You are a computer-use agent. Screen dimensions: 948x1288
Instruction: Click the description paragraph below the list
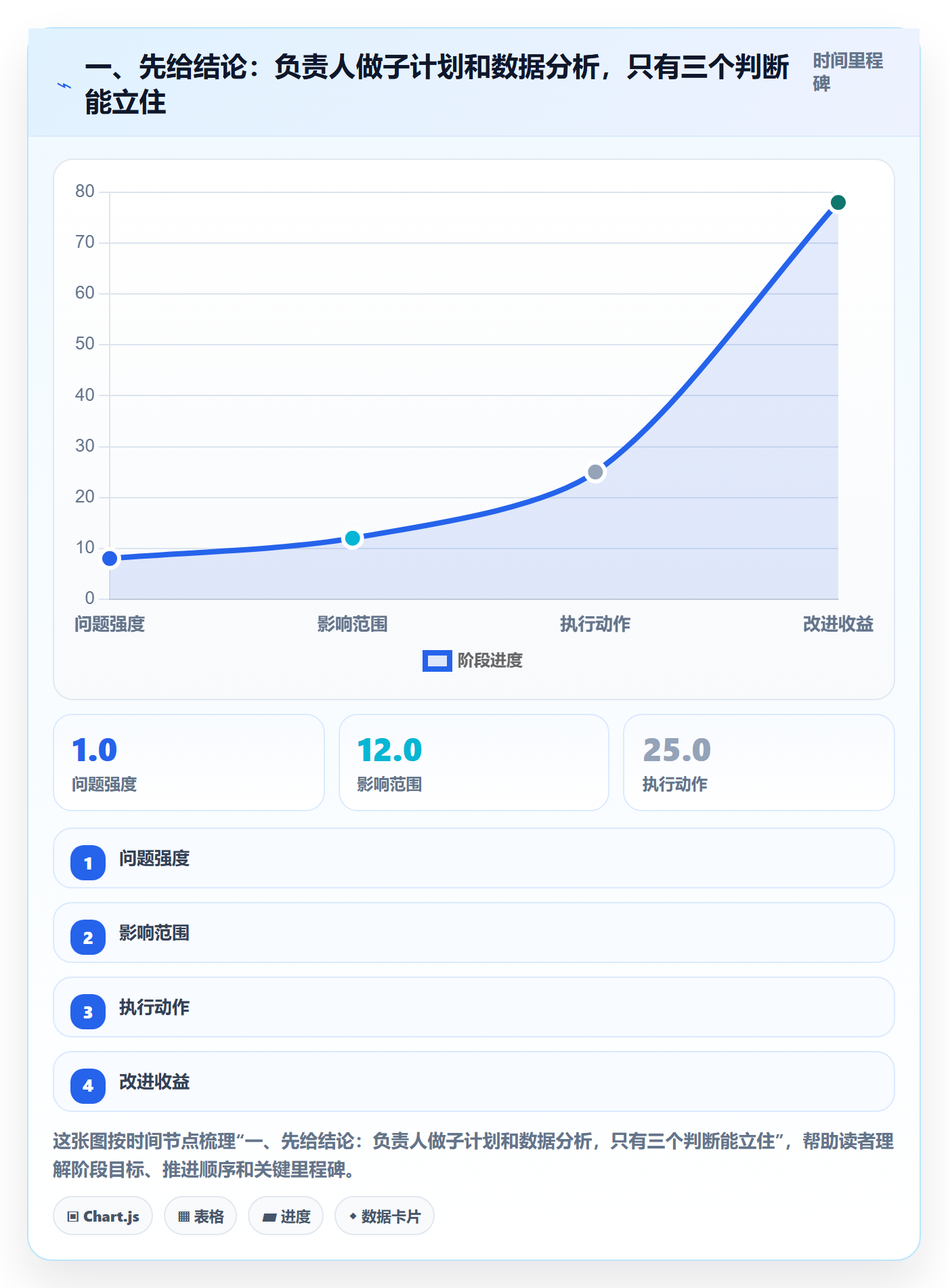tap(473, 1155)
